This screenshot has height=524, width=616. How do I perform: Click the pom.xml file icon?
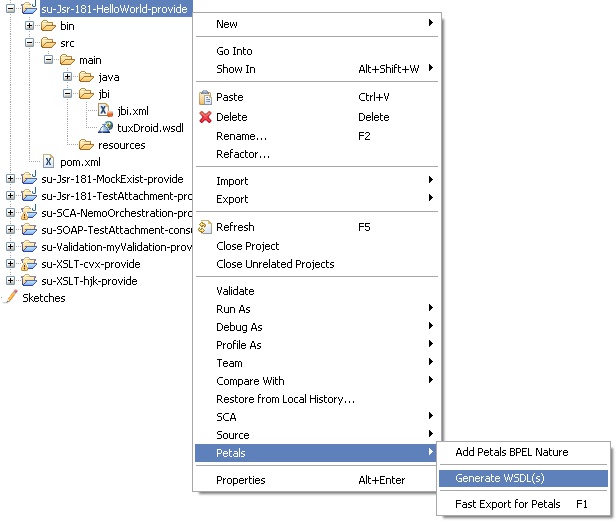pos(48,162)
